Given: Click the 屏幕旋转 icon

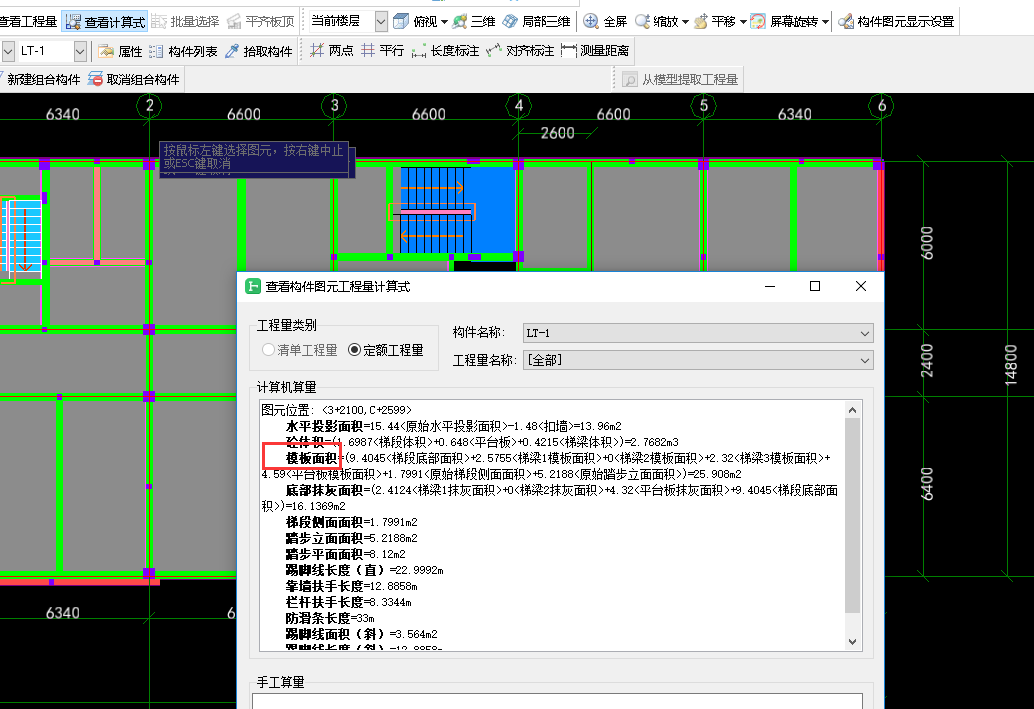Looking at the screenshot, I should click(x=758, y=22).
